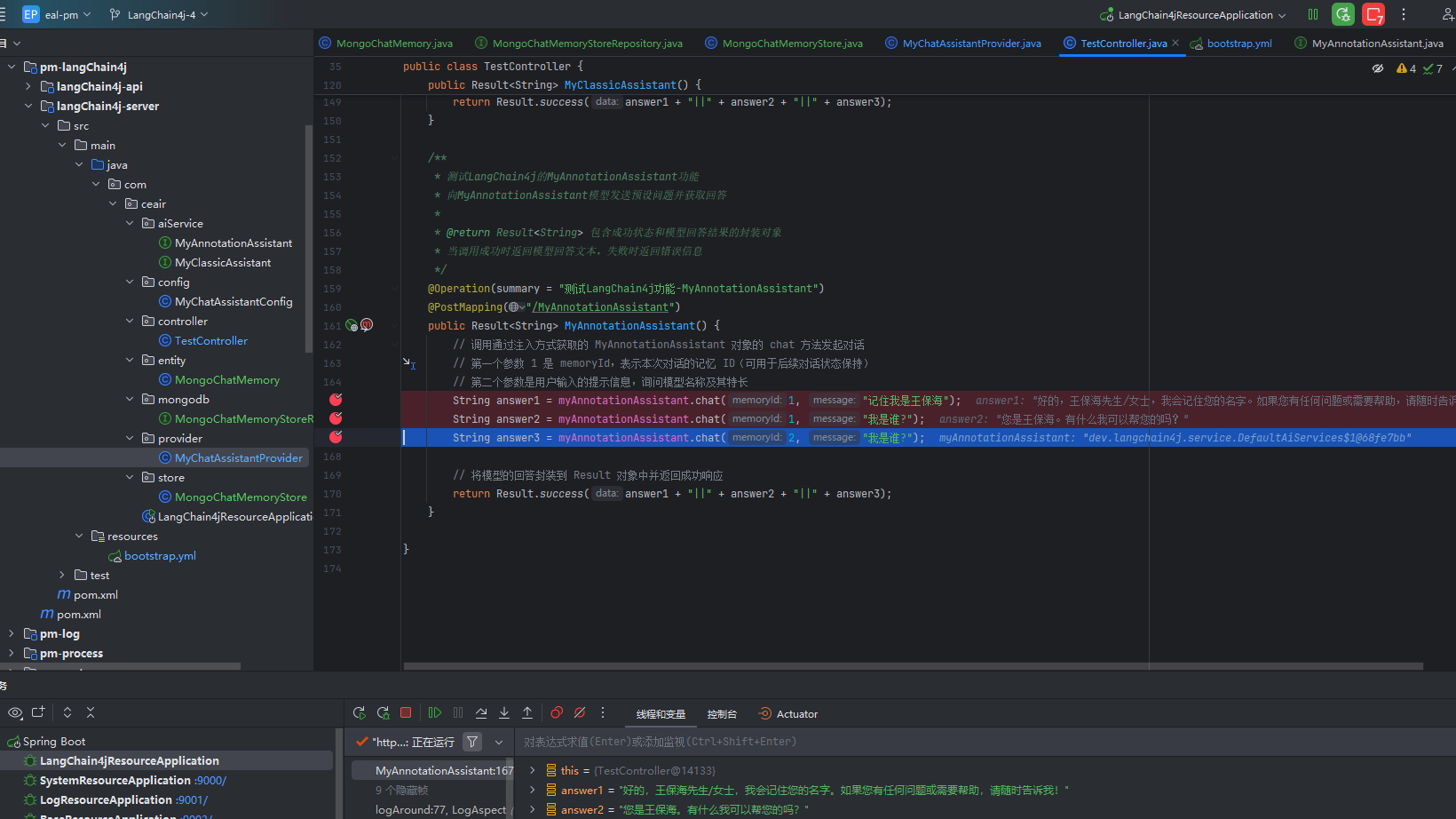Open the Actuator tab
The height and width of the screenshot is (819, 1456).
(x=788, y=714)
